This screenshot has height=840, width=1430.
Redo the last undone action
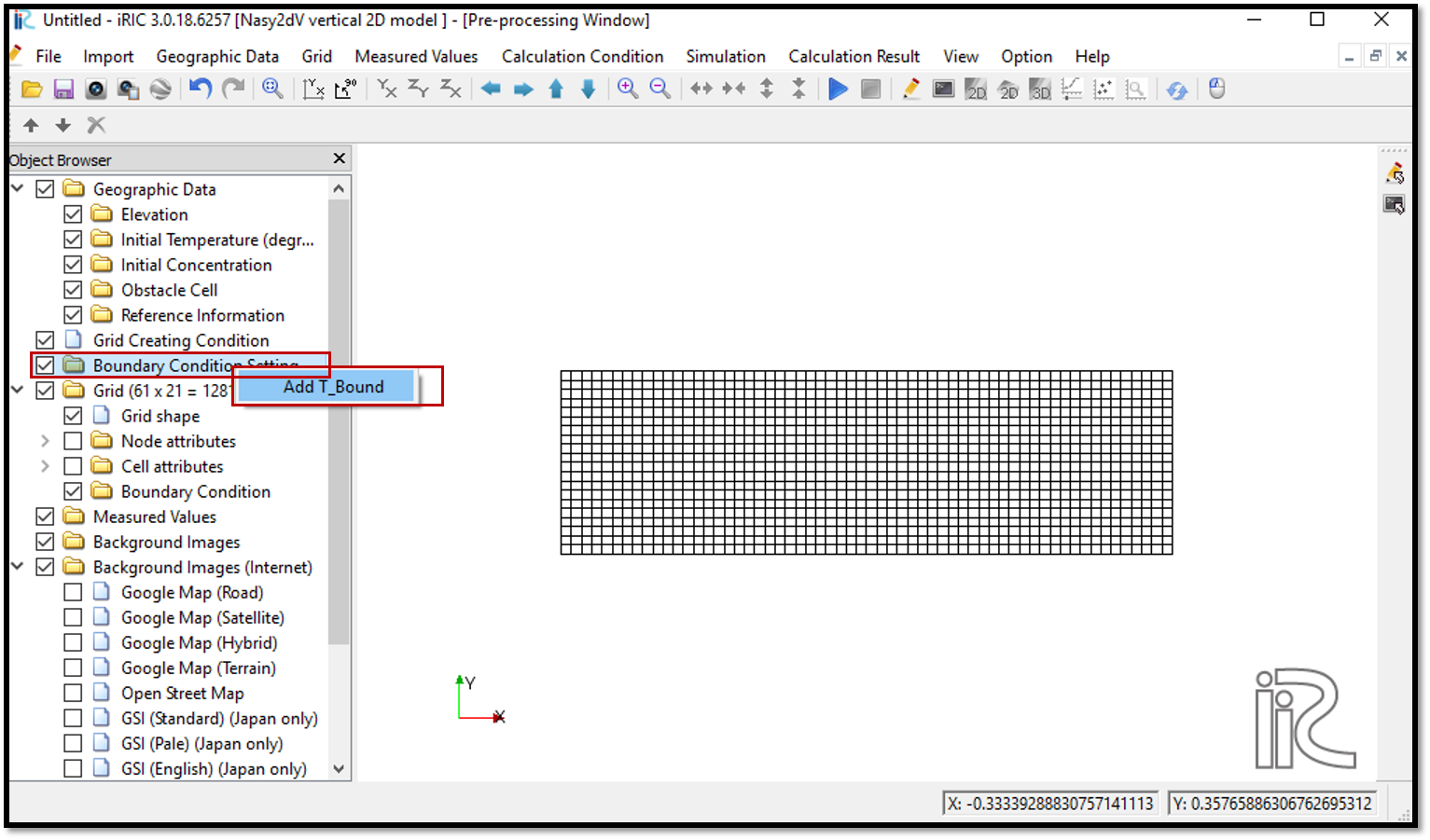point(233,89)
